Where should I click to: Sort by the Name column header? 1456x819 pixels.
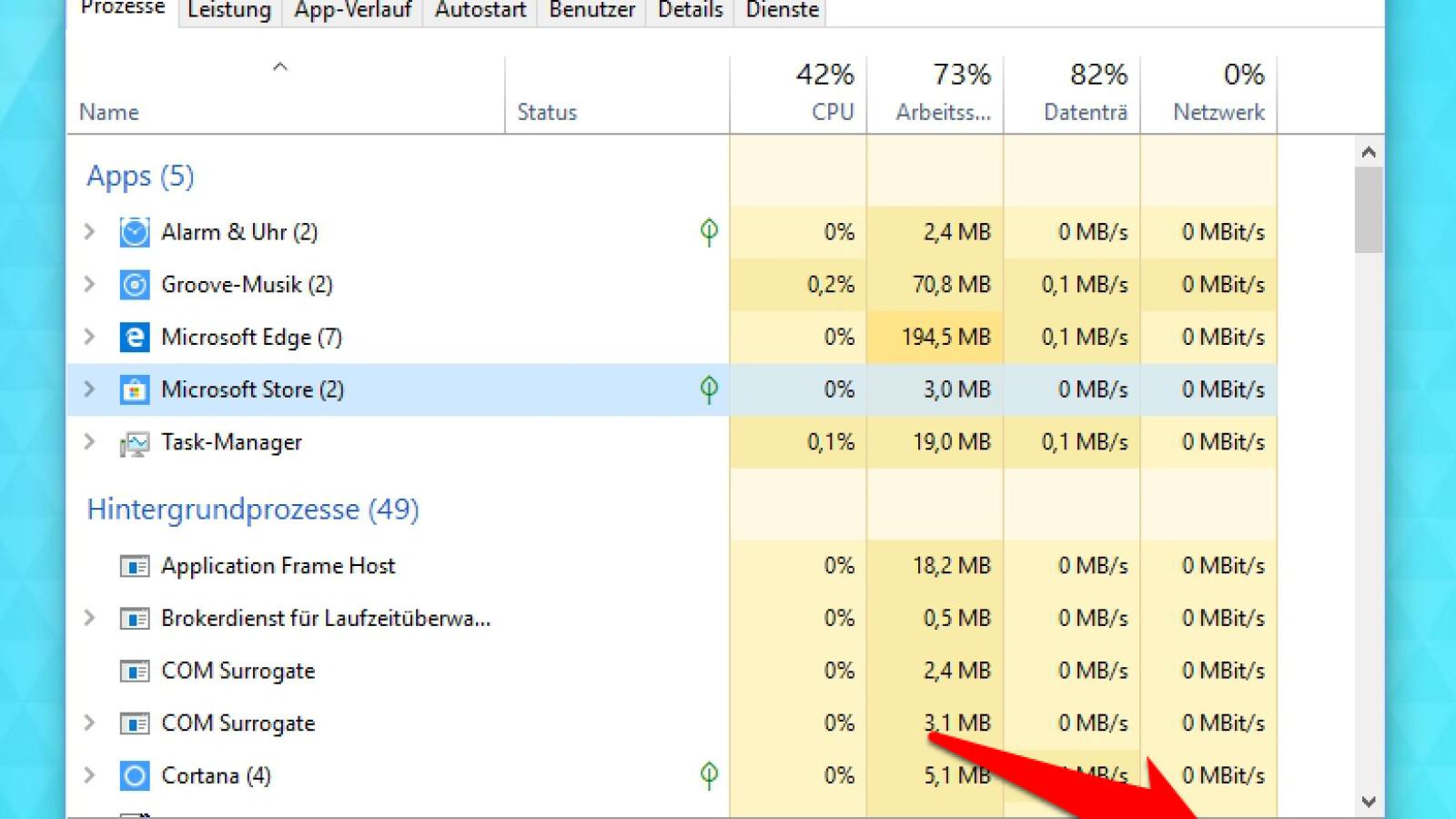point(286,96)
